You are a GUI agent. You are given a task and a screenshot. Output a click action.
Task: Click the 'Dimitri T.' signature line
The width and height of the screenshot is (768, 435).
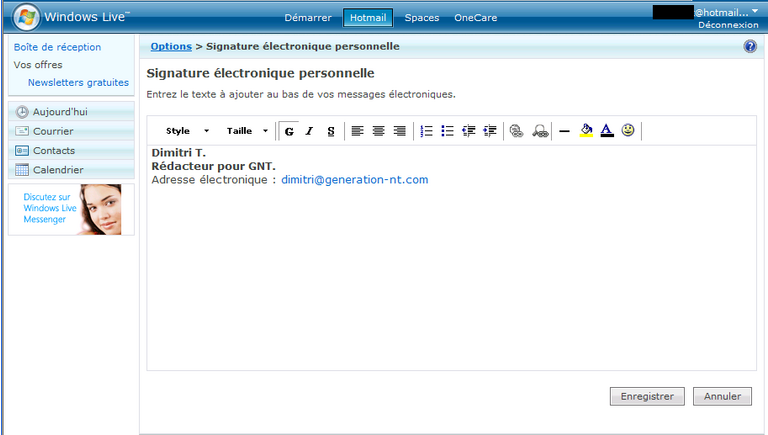coord(179,153)
